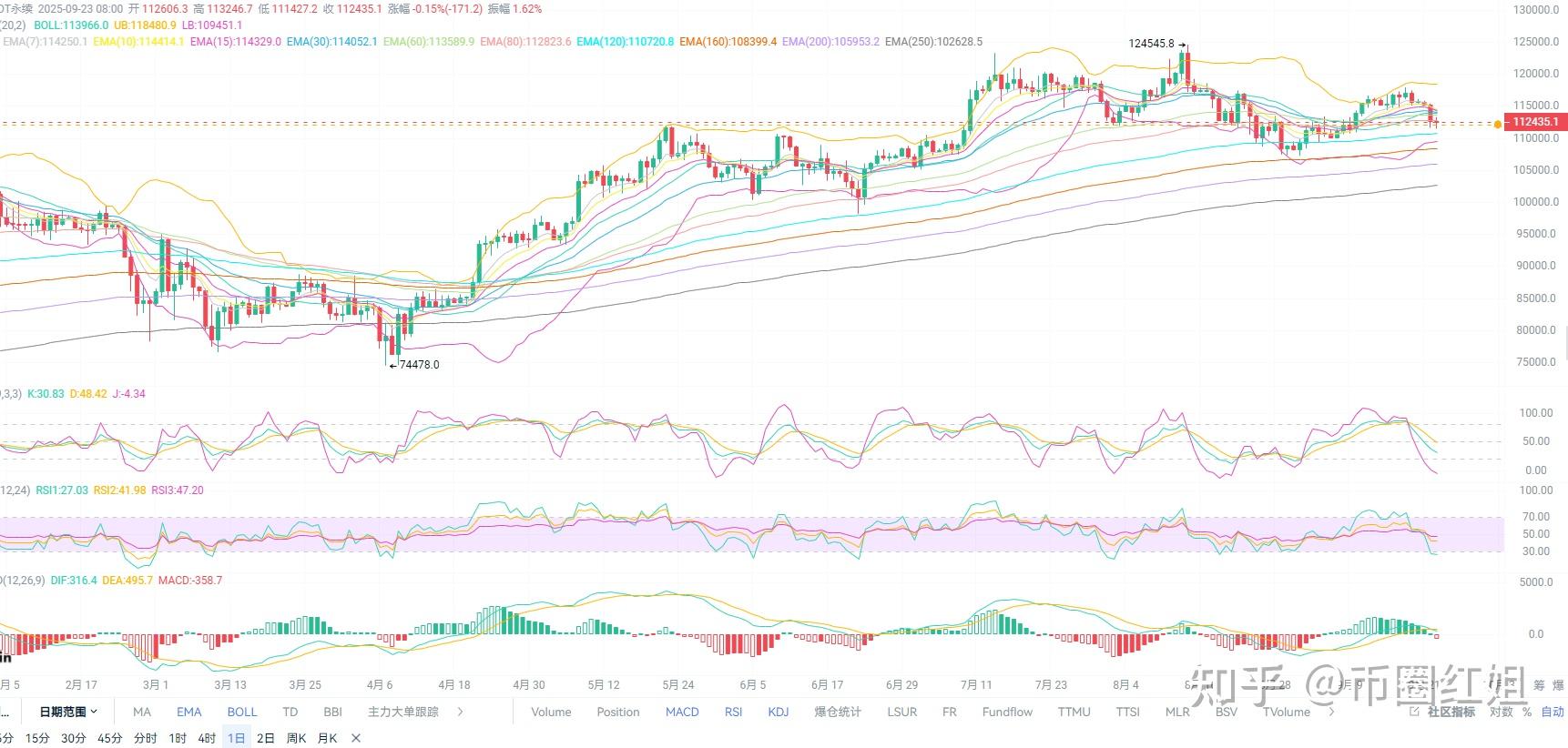Click the 对数 logarithmic scale button

click(1502, 712)
